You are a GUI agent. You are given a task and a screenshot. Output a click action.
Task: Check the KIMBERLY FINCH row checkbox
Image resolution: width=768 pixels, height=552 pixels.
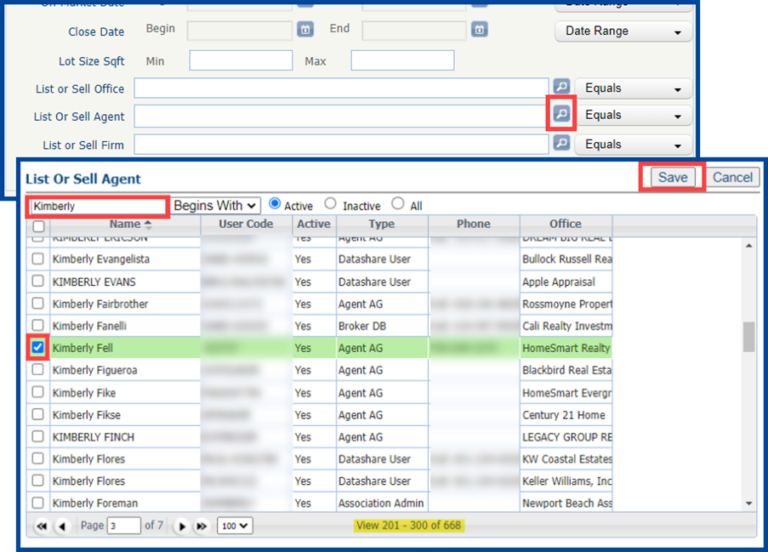pos(38,436)
